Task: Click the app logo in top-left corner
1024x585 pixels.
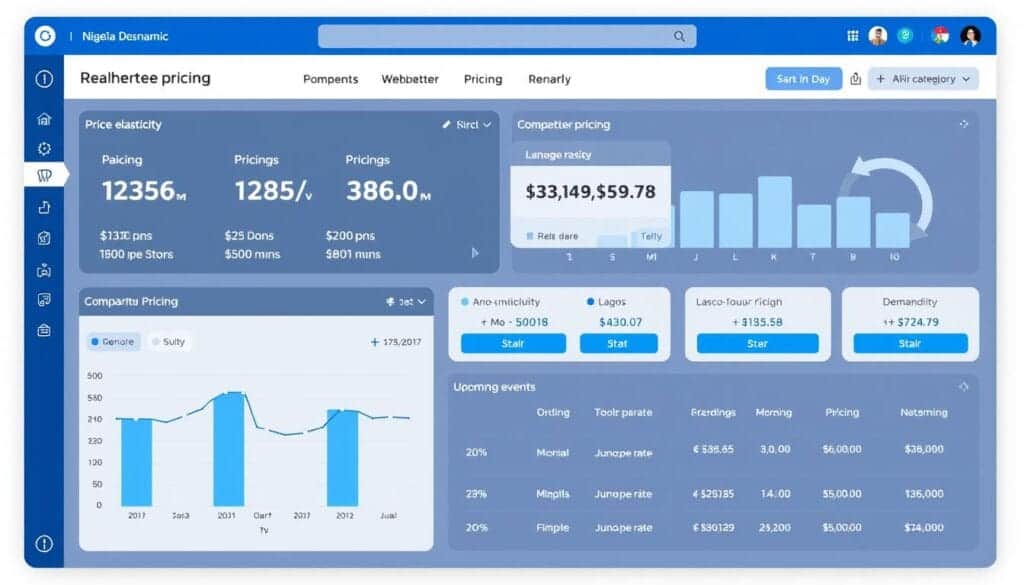Action: [45, 36]
